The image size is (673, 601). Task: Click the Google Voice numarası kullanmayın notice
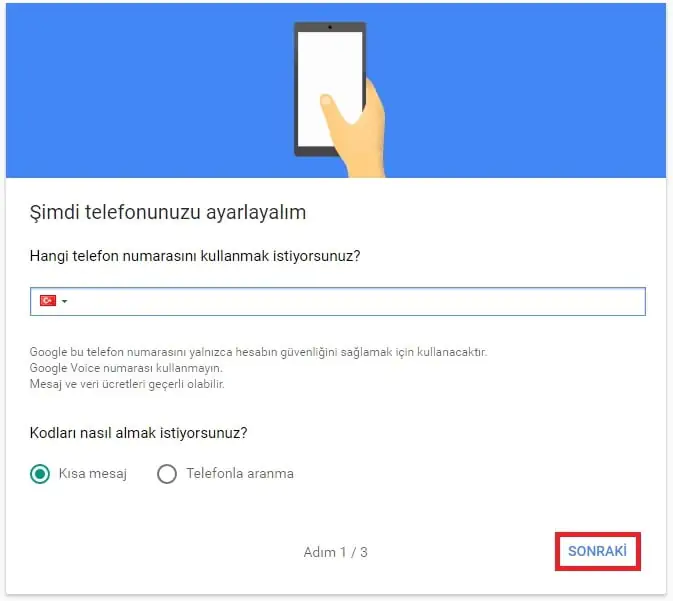(126, 368)
